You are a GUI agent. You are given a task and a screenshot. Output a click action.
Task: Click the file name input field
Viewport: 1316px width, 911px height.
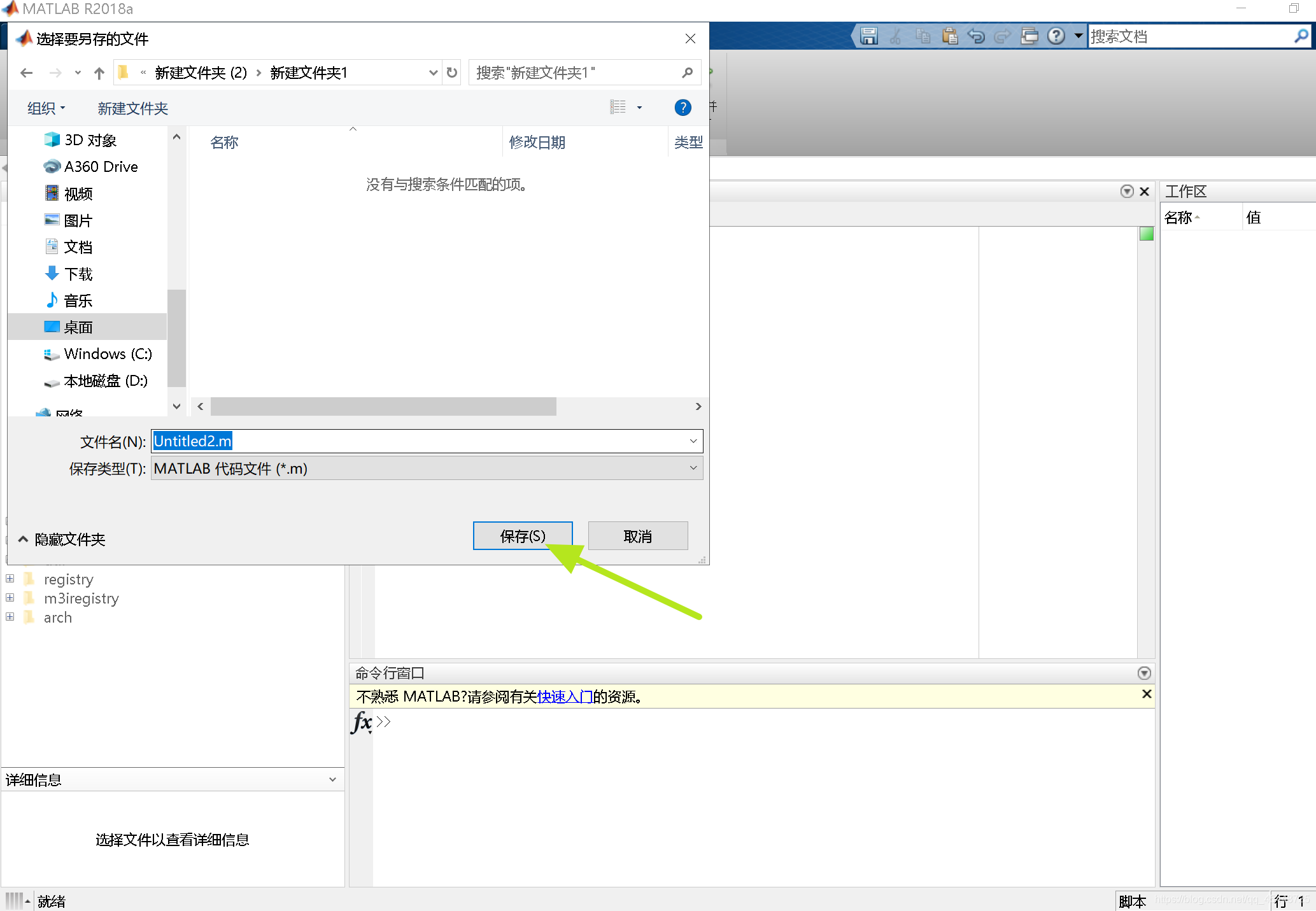point(446,441)
